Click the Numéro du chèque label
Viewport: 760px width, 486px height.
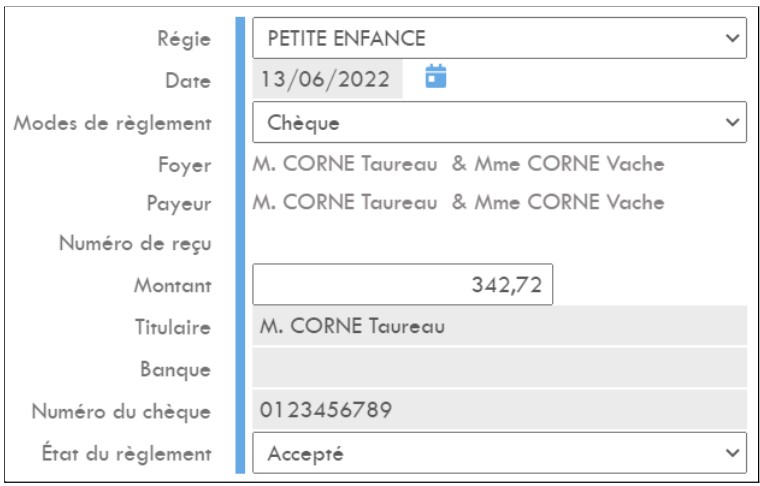pyautogui.click(x=121, y=412)
